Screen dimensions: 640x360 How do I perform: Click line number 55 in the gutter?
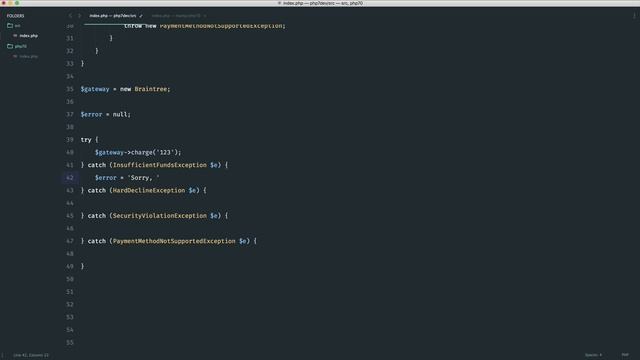[x=70, y=342]
